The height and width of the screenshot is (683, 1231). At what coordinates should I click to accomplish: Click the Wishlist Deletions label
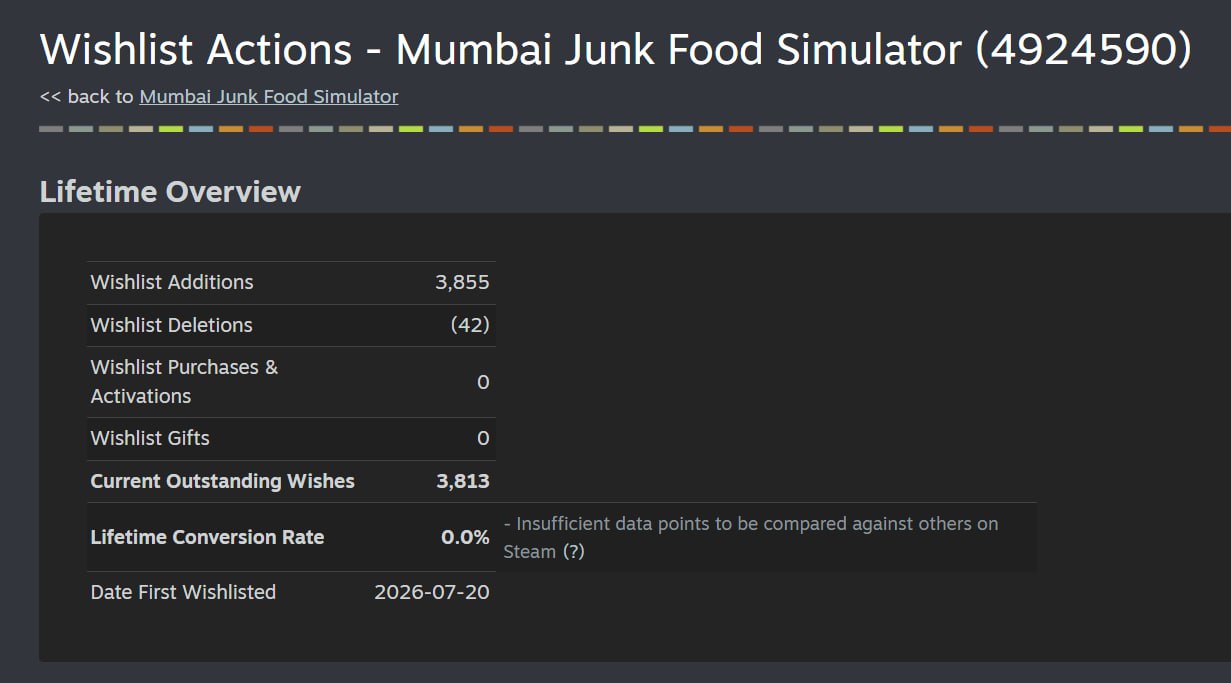click(172, 325)
